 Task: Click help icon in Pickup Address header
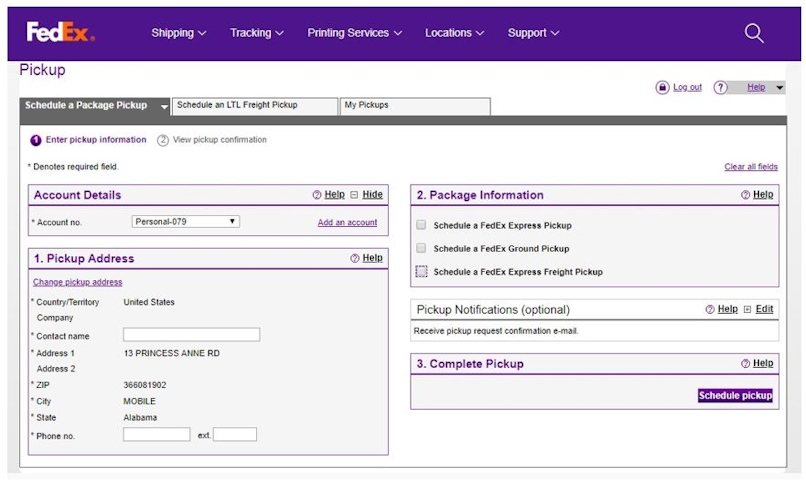pos(355,258)
